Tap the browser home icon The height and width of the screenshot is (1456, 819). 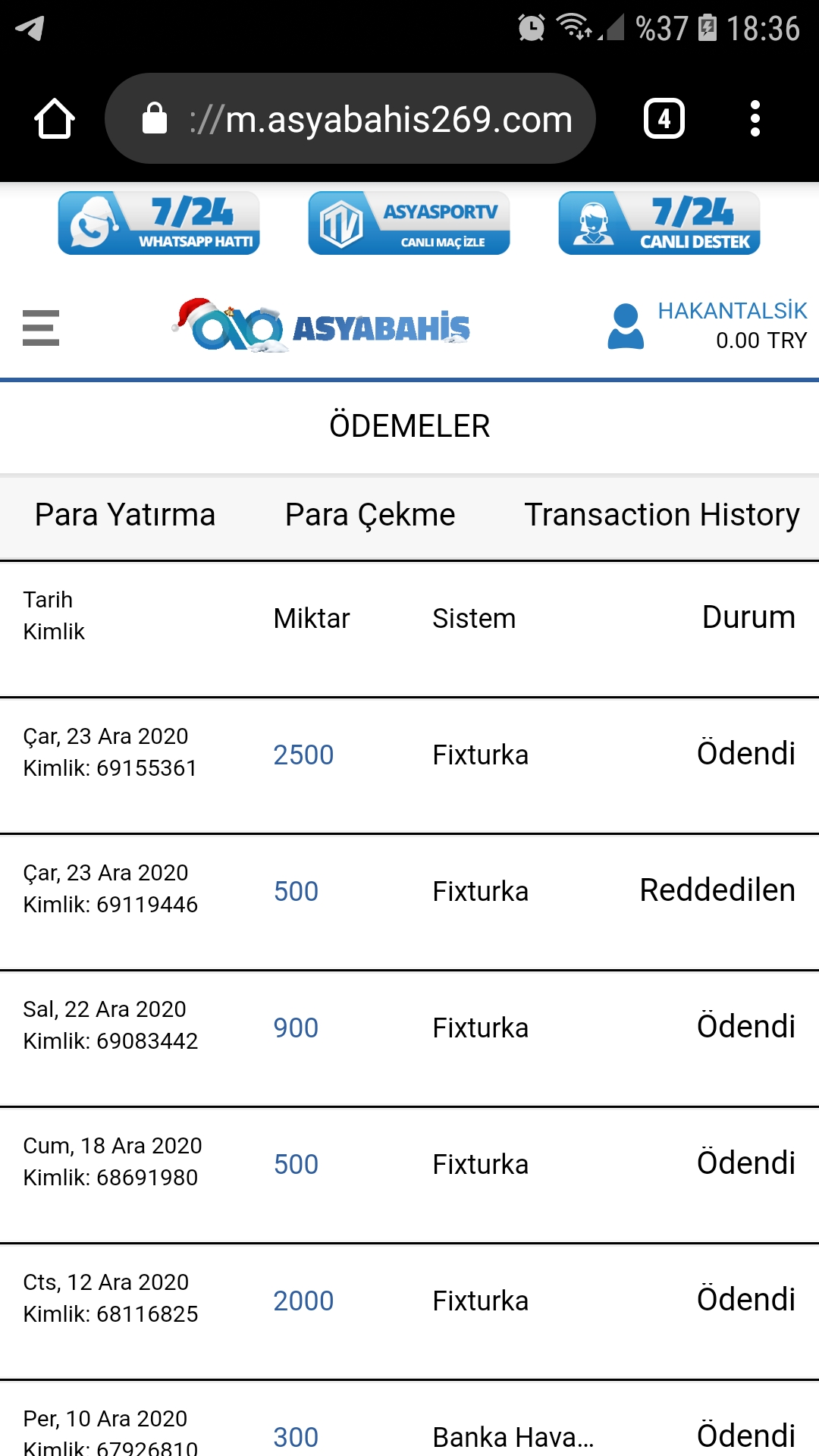(x=55, y=118)
